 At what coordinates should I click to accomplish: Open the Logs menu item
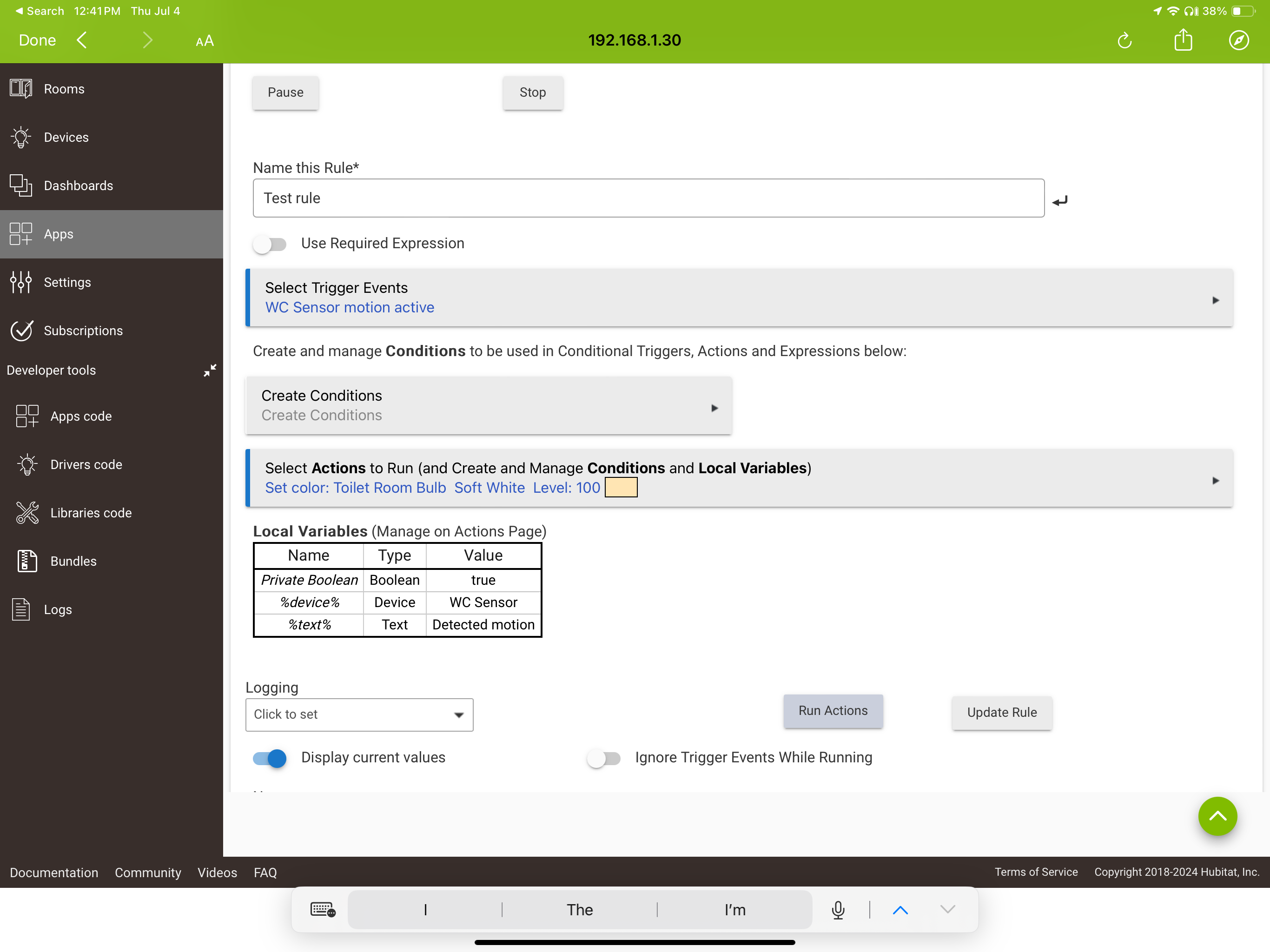(112, 609)
